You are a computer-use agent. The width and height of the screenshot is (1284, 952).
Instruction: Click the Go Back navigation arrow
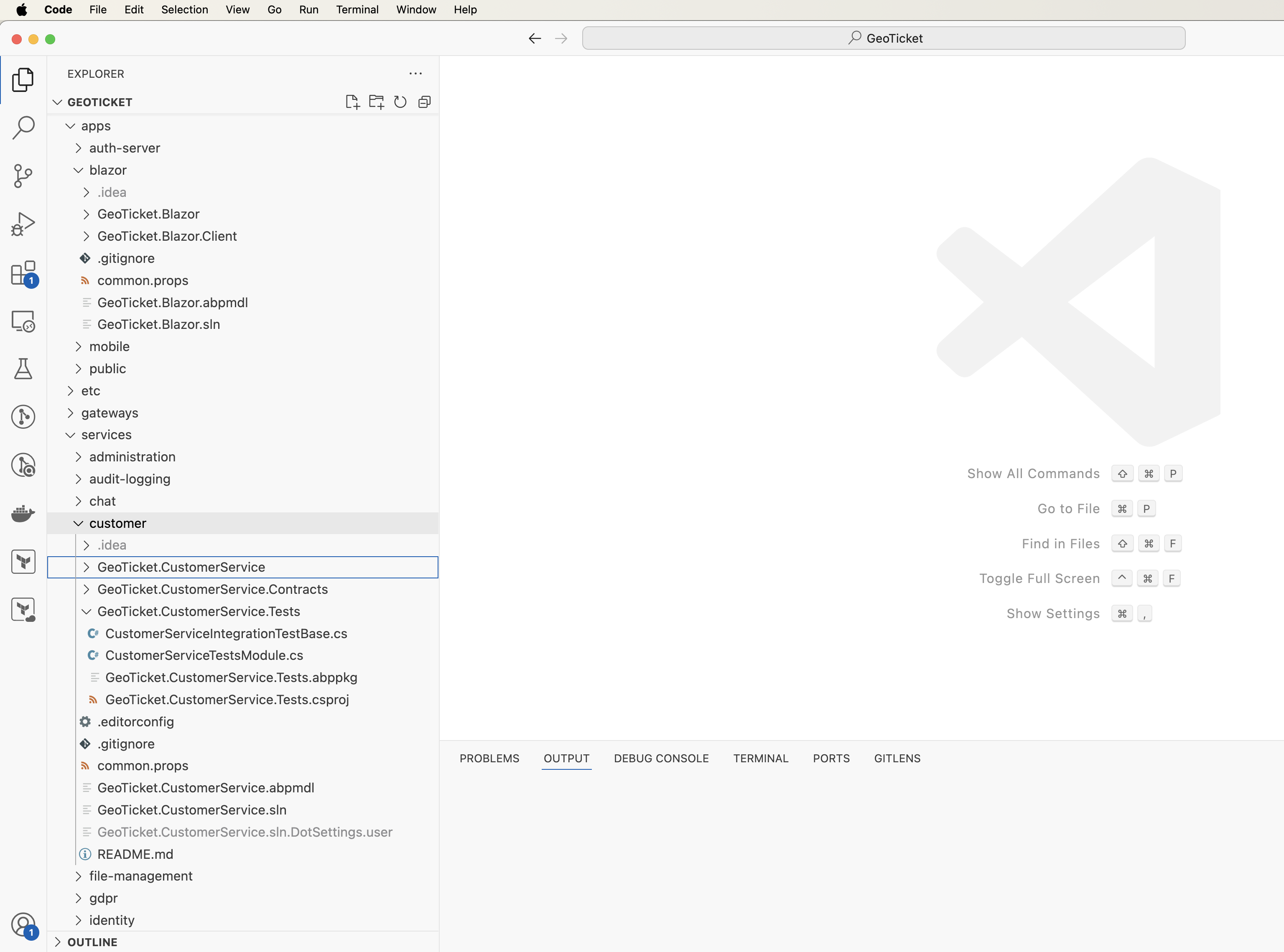tap(535, 38)
